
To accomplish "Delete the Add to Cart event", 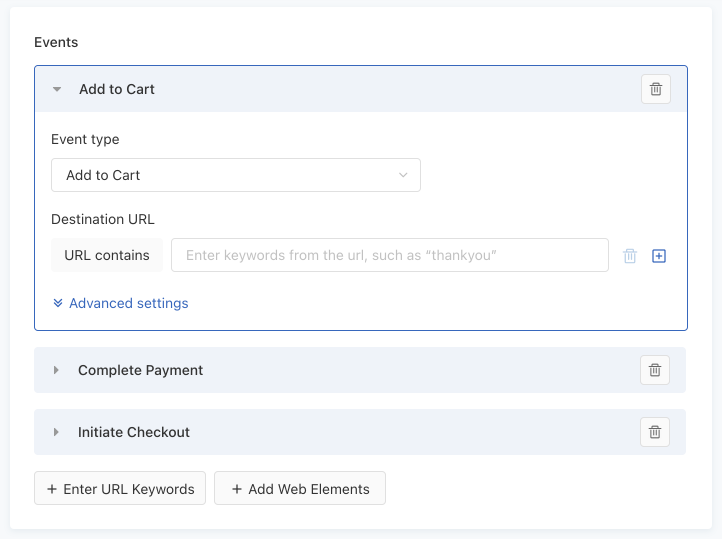I will tap(656, 89).
